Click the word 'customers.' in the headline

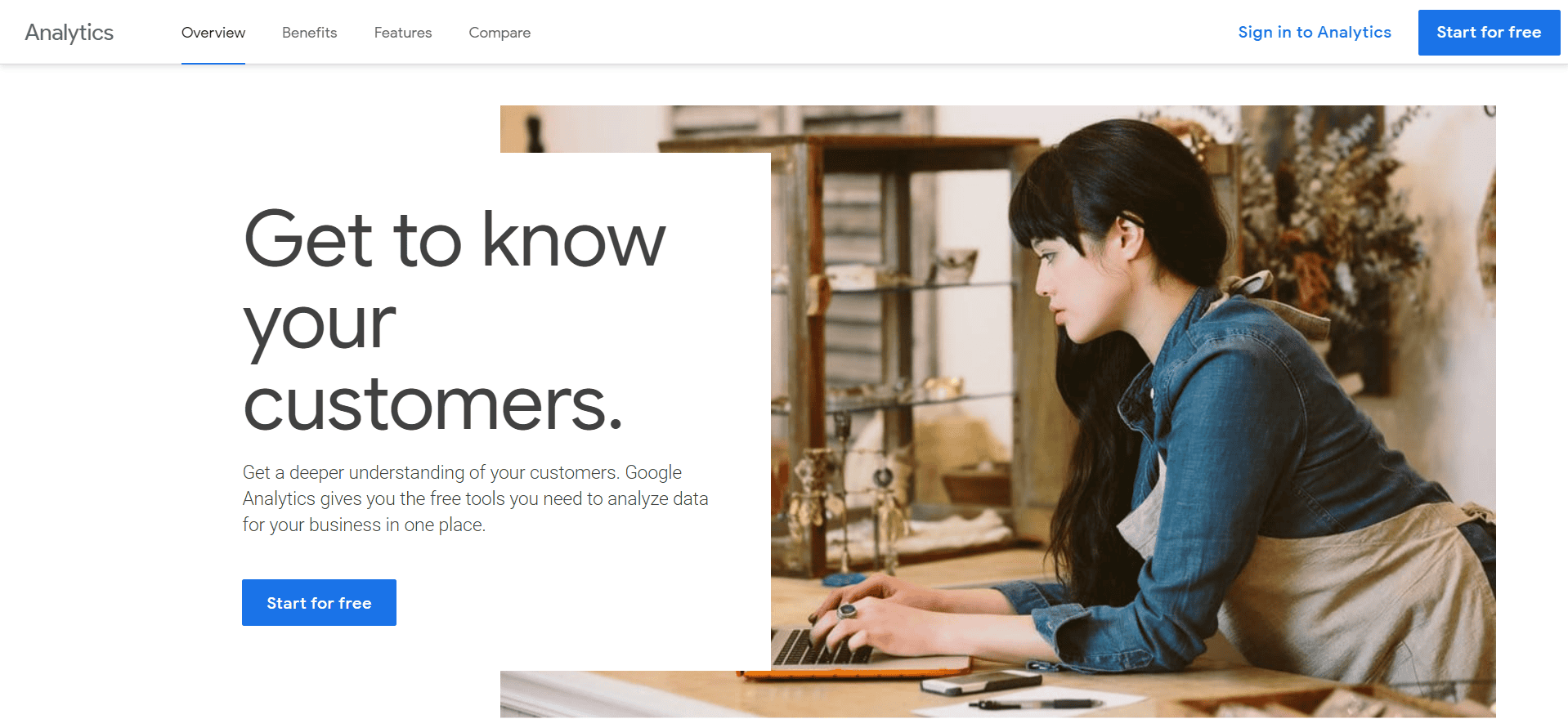click(433, 404)
